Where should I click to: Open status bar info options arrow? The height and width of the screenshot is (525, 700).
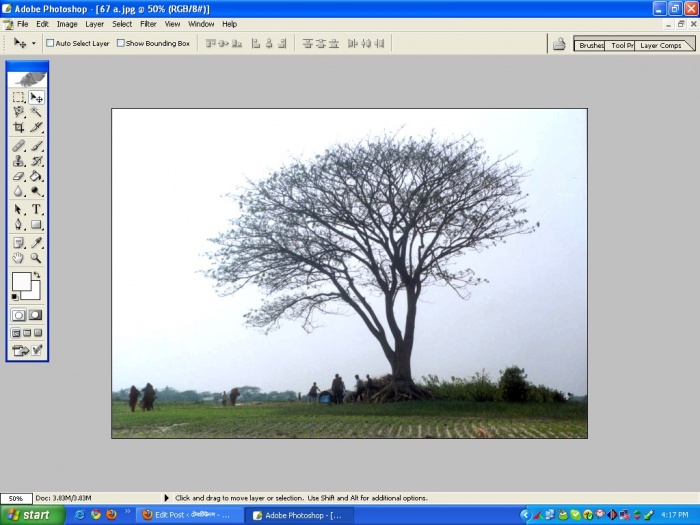(167, 498)
